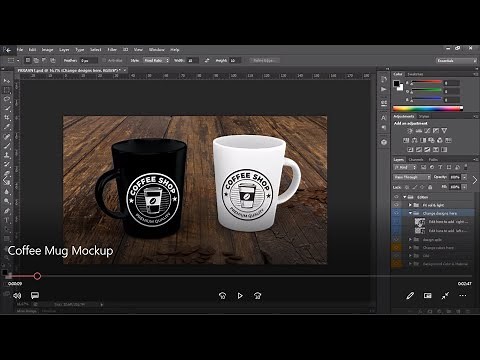Switch to the Channels tab
Screen dimensions: 480x360
pyautogui.click(x=416, y=159)
